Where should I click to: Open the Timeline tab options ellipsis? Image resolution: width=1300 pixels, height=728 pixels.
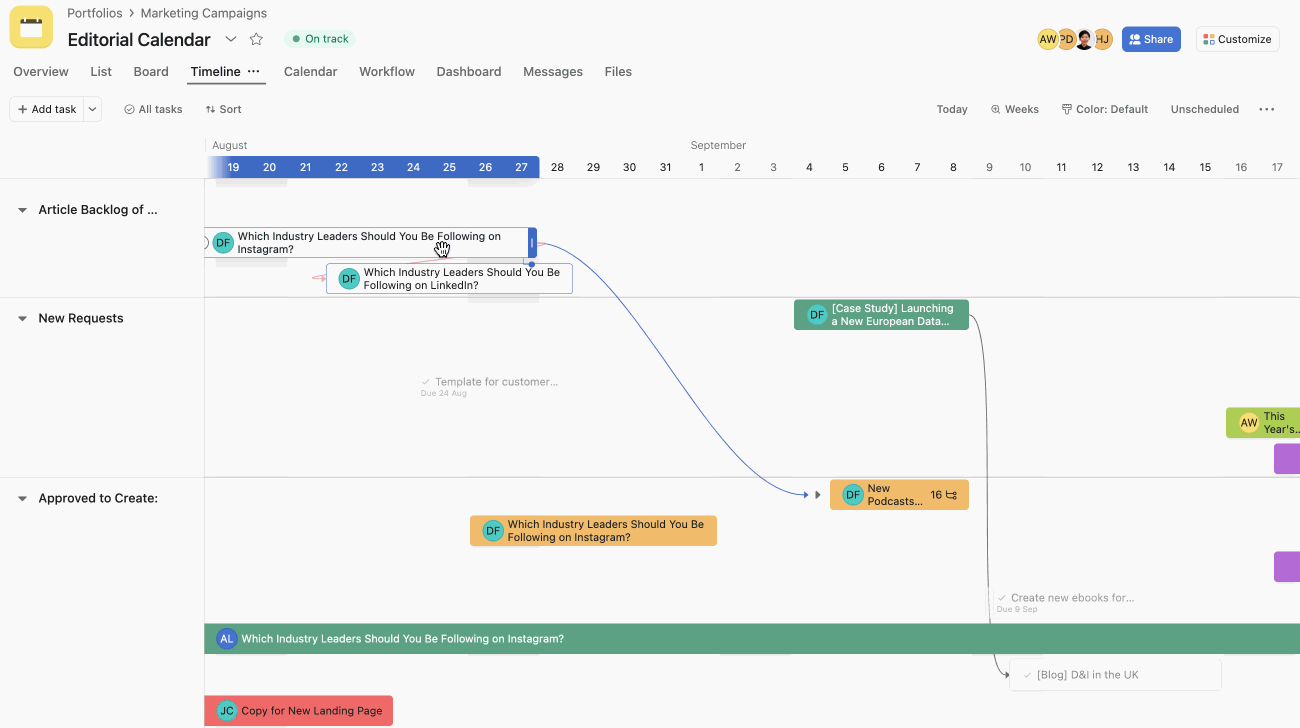[254, 72]
